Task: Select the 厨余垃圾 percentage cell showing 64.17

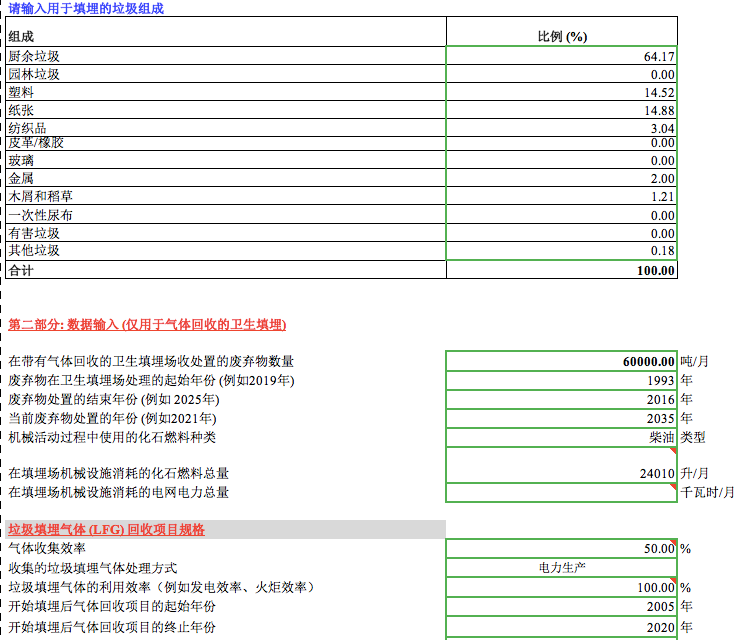Action: (x=561, y=57)
